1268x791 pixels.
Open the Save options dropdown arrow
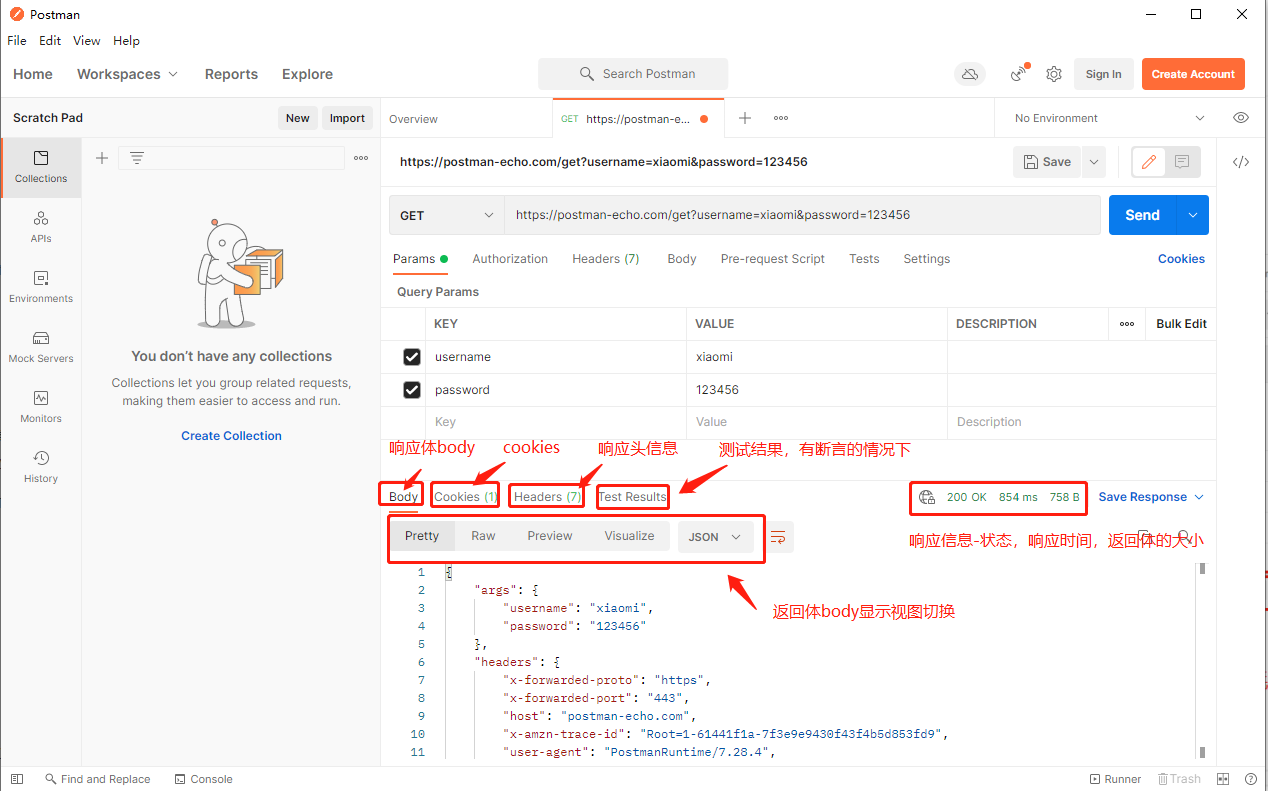(1093, 162)
